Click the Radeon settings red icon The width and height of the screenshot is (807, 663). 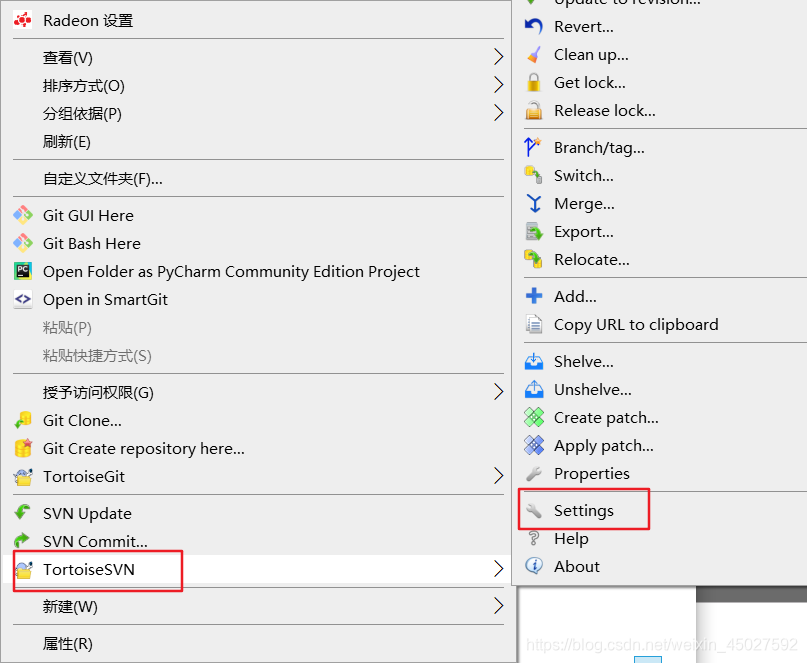click(23, 21)
